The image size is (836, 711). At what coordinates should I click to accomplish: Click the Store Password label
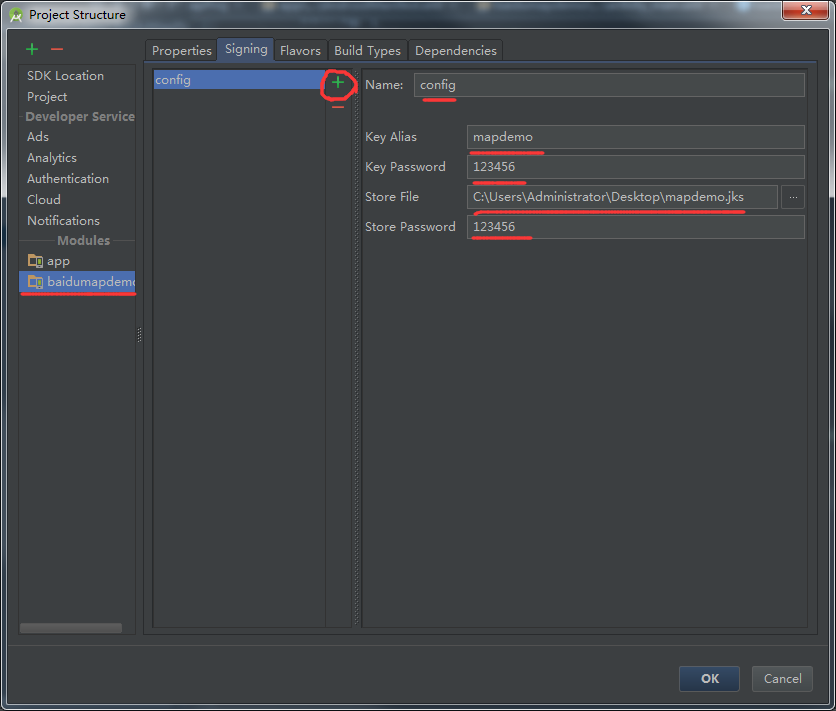pyautogui.click(x=410, y=227)
